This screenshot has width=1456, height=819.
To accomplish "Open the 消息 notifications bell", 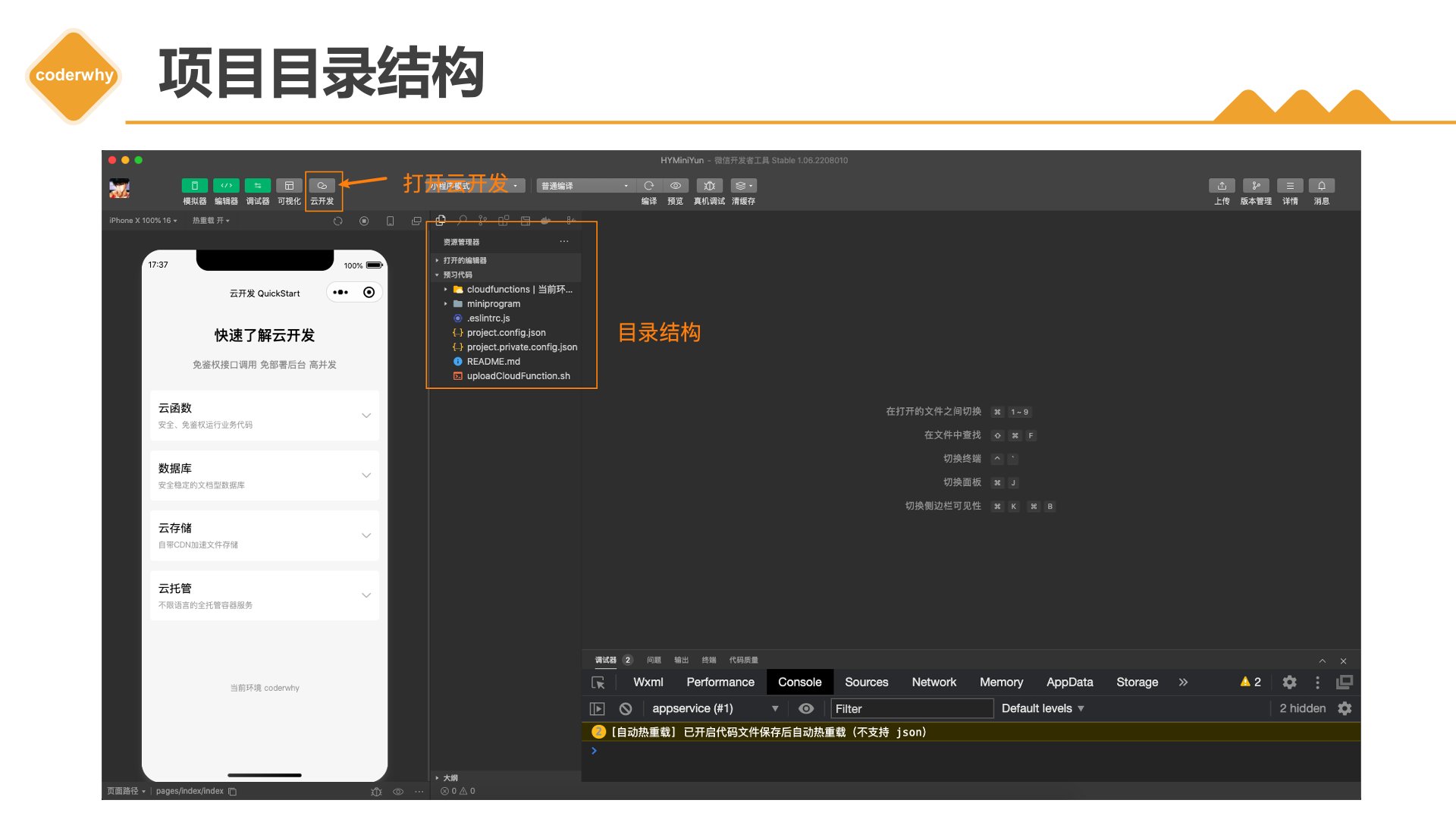I will pyautogui.click(x=1322, y=186).
